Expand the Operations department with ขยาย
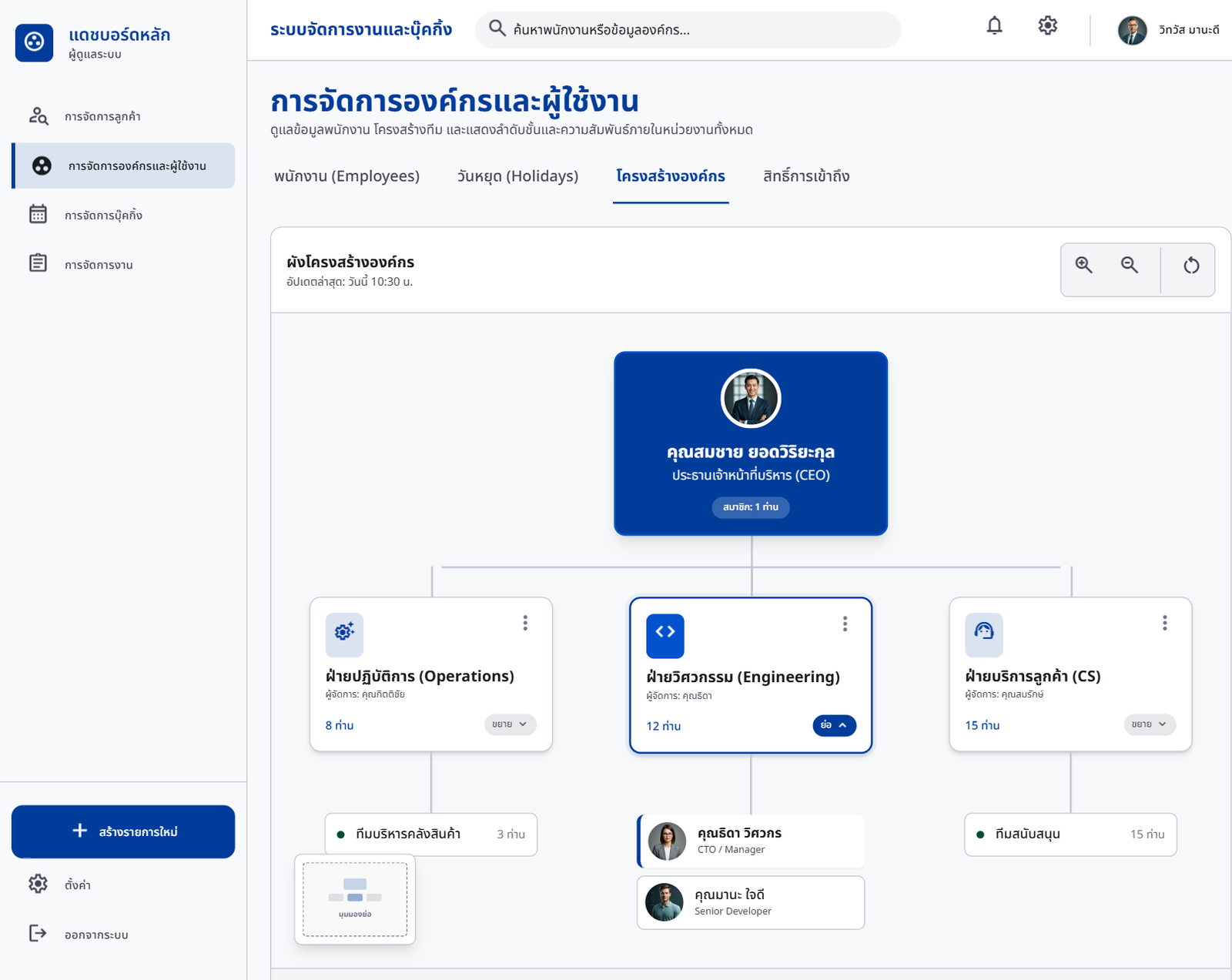 pyautogui.click(x=510, y=724)
